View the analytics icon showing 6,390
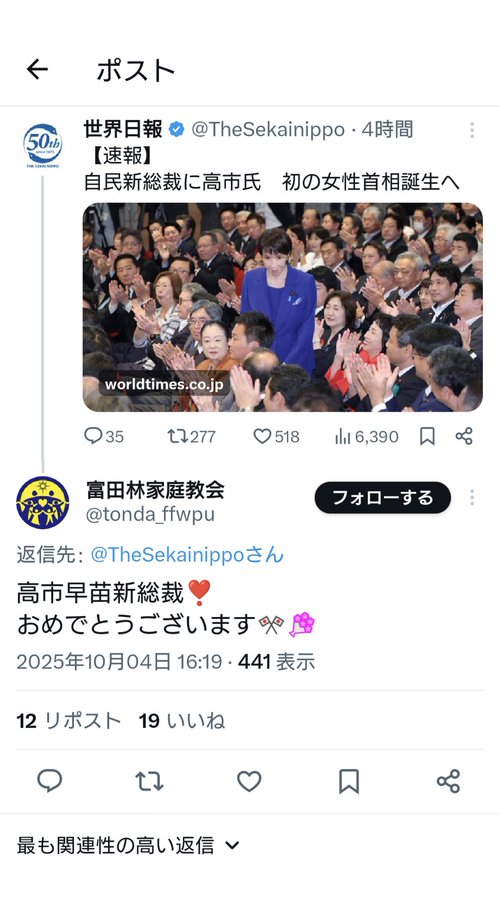This screenshot has width=499, height=900. click(x=366, y=436)
